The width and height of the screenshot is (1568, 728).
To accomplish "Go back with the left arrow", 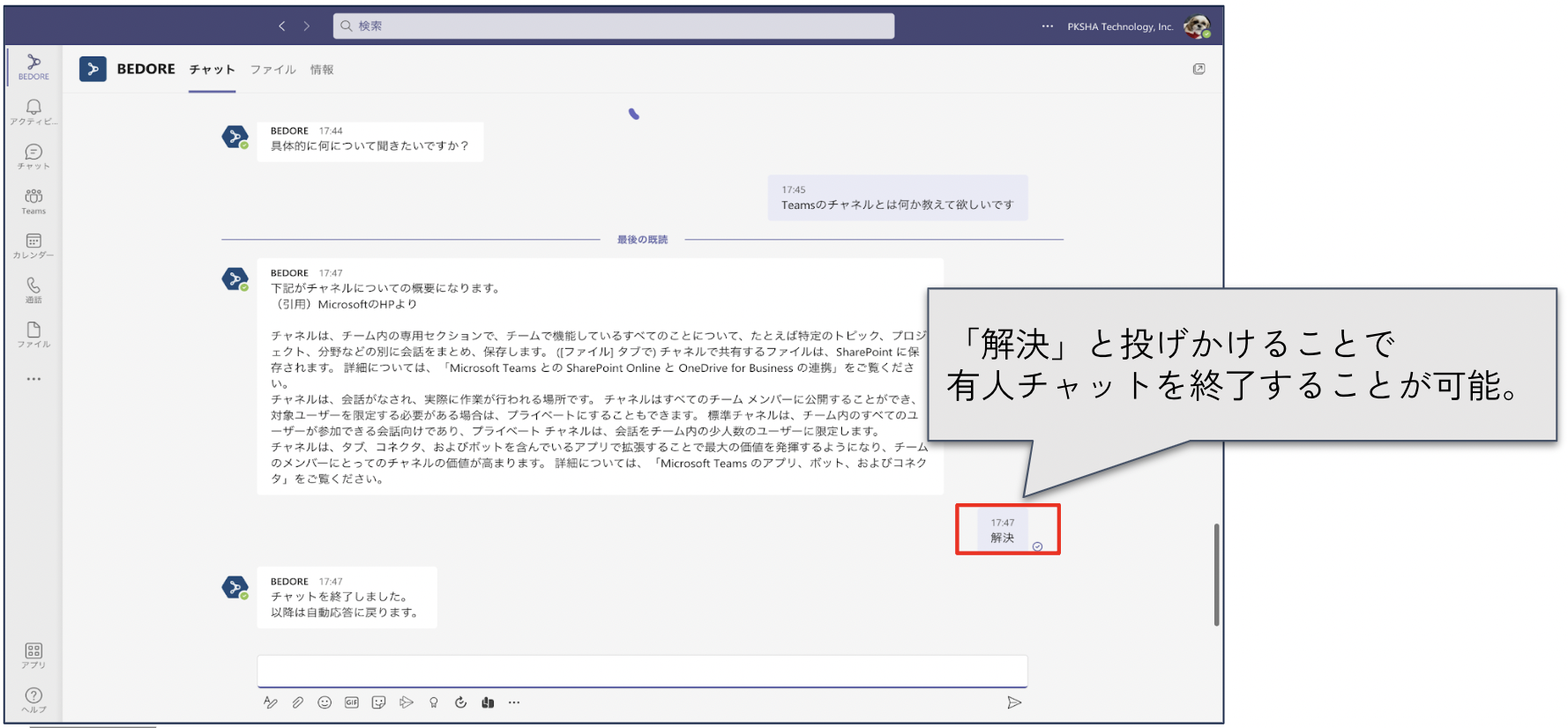I will click(x=282, y=26).
